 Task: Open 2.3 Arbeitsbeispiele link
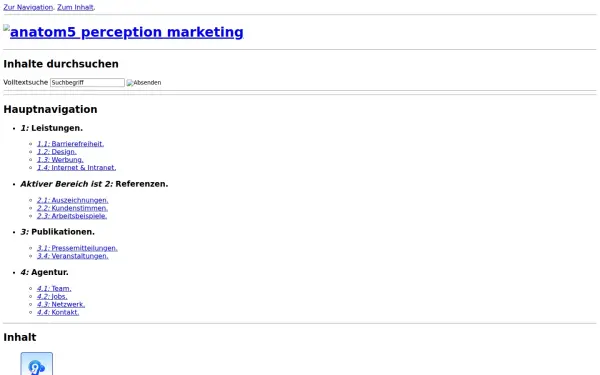click(72, 216)
